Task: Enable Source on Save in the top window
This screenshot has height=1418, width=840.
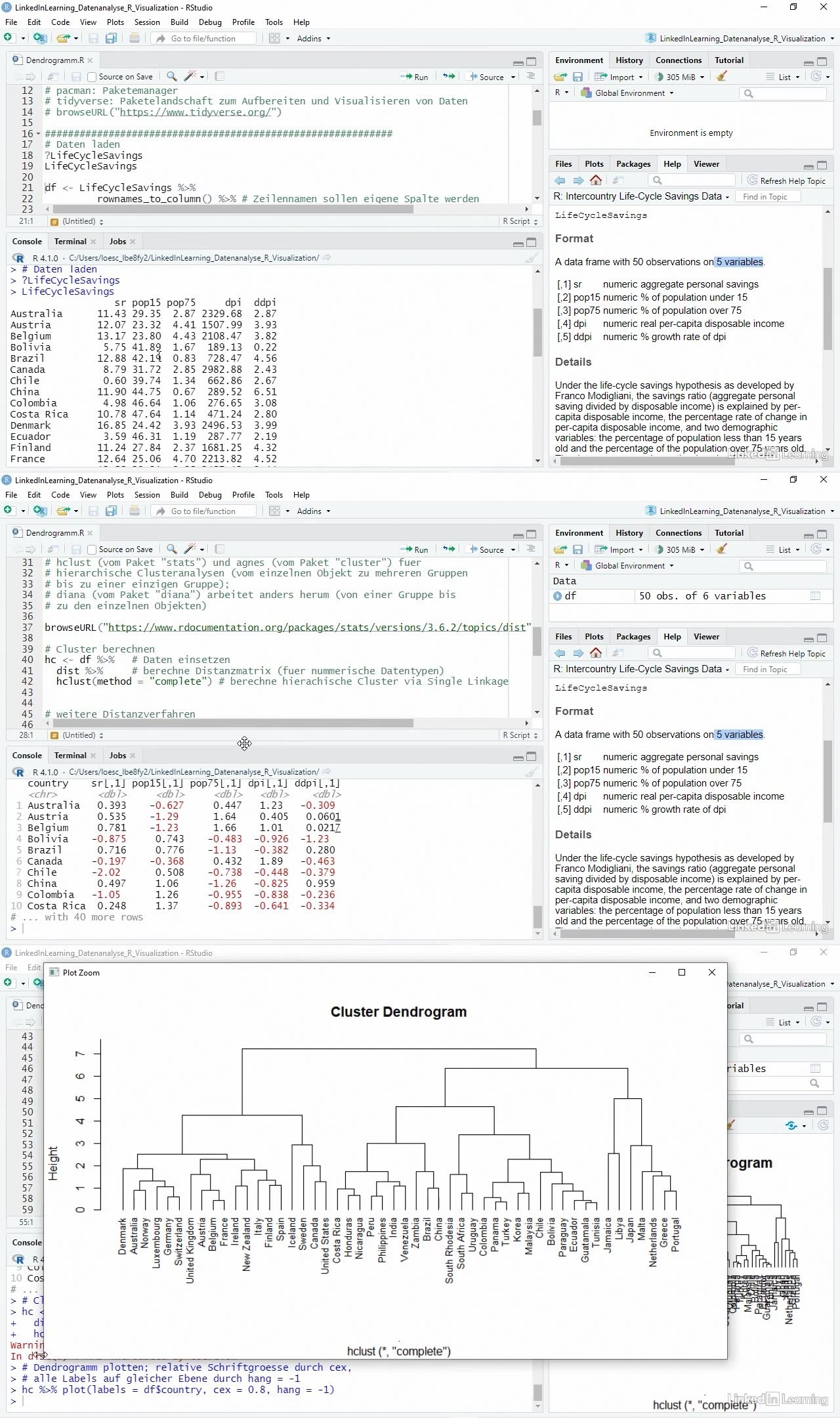Action: [x=93, y=77]
